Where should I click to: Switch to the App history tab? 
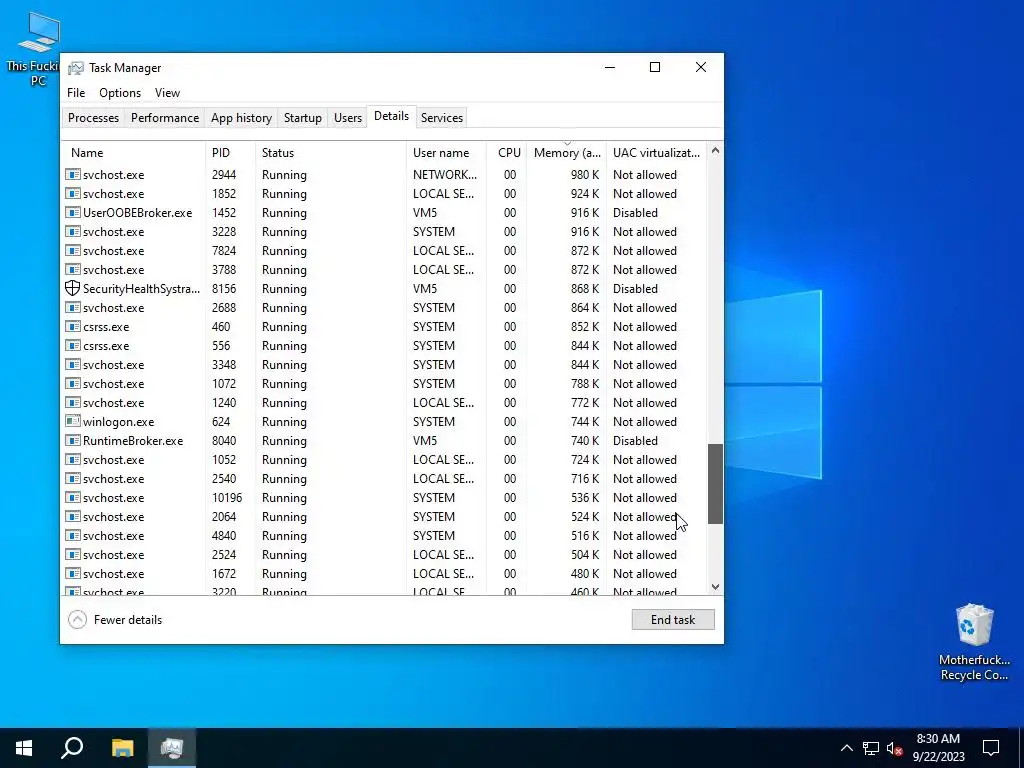click(241, 118)
